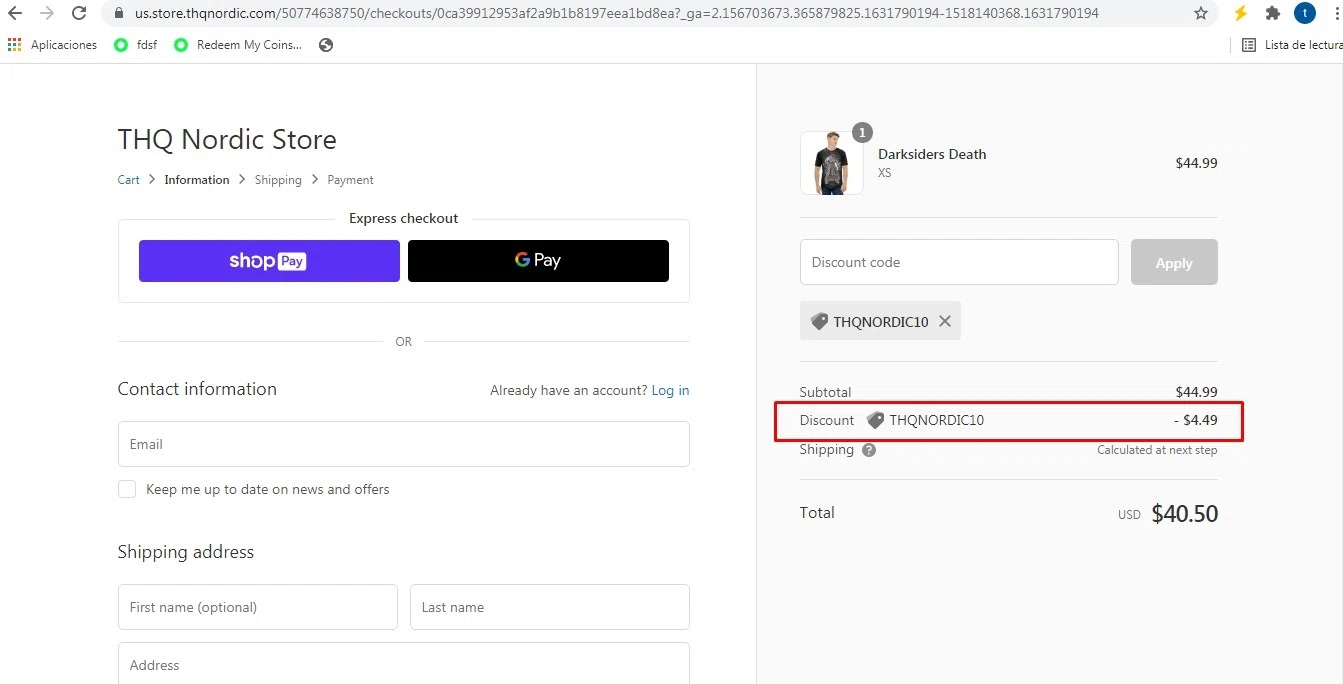Screen dimensions: 1343x684
Task: Select the Information breadcrumb step
Action: [197, 180]
